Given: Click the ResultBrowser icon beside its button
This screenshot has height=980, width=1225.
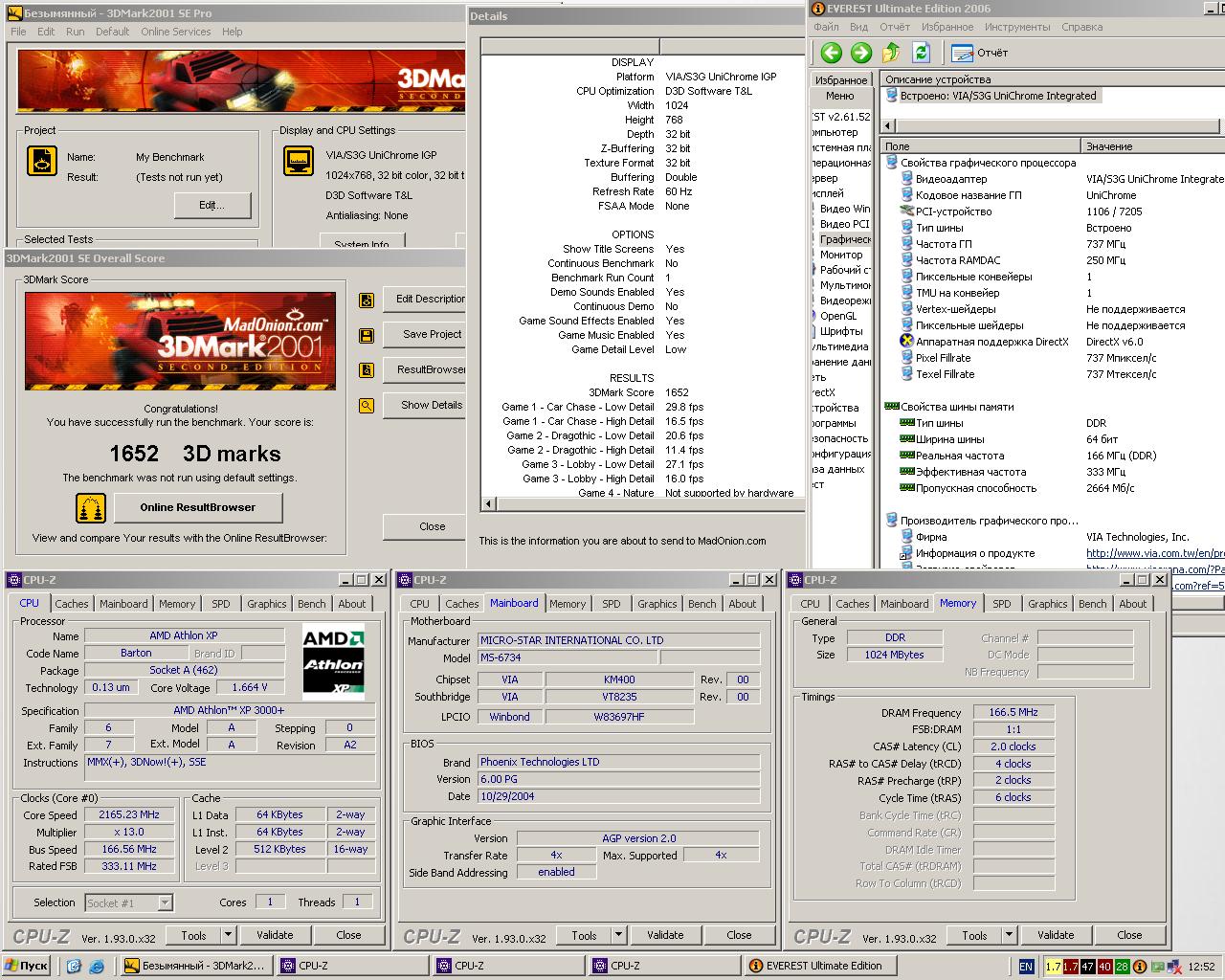Looking at the screenshot, I should (367, 370).
